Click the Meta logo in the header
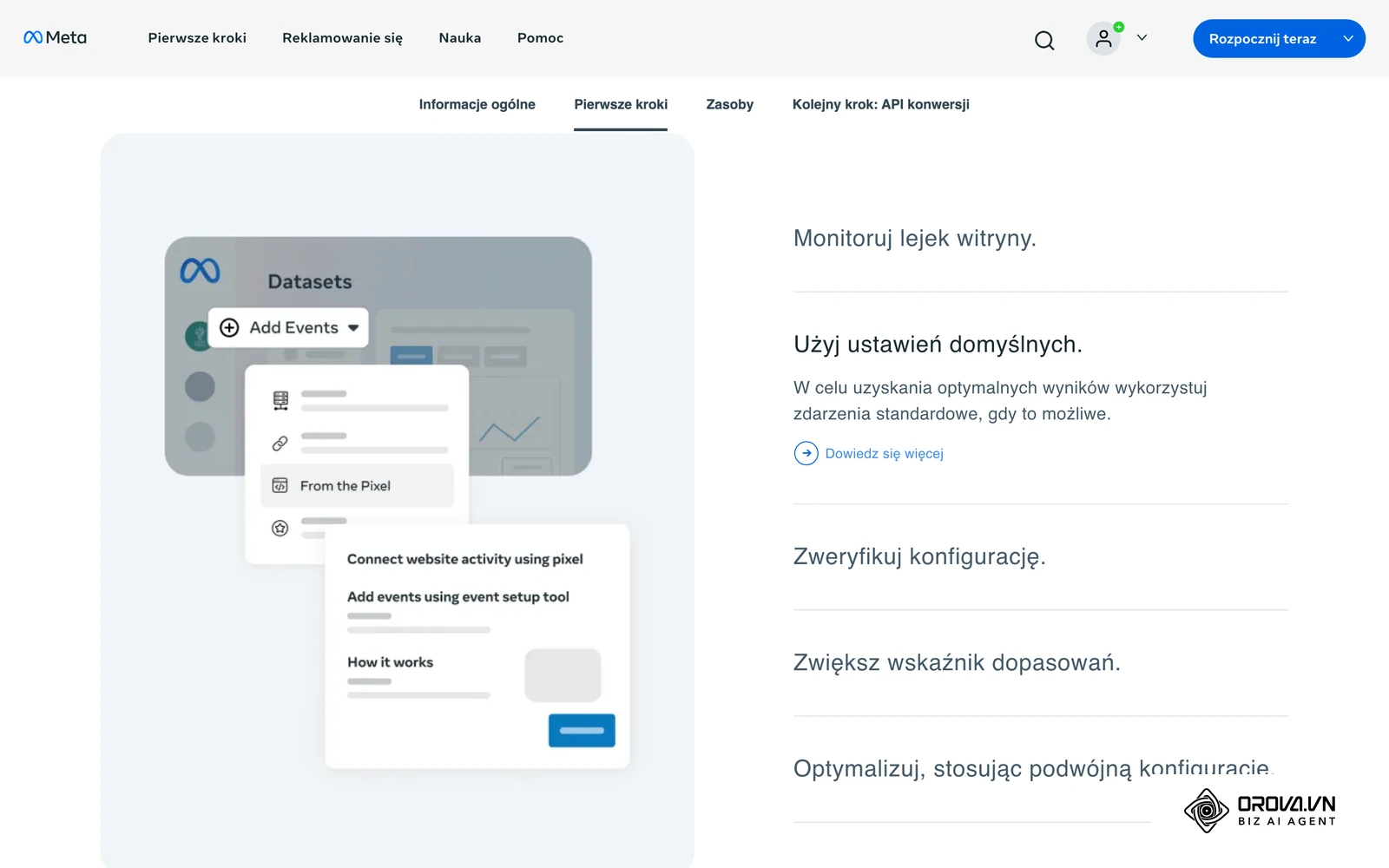This screenshot has width=1389, height=868. coord(55,37)
